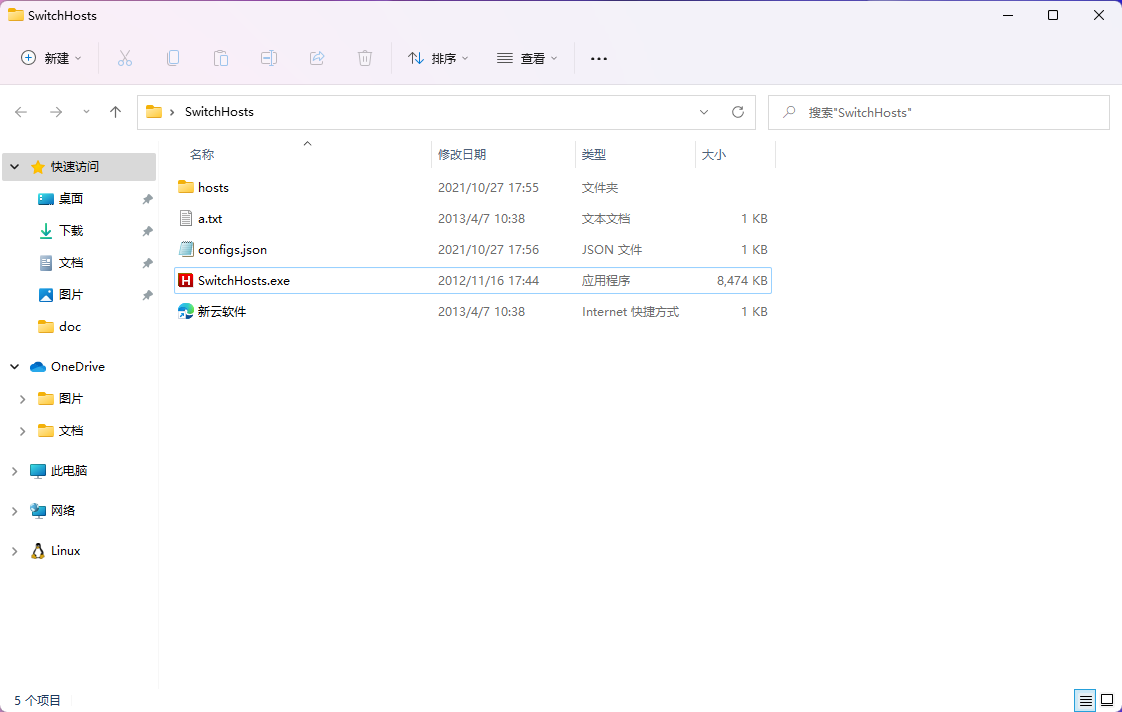Open the 新建 new item dropdown
The width and height of the screenshot is (1122, 712).
51,58
